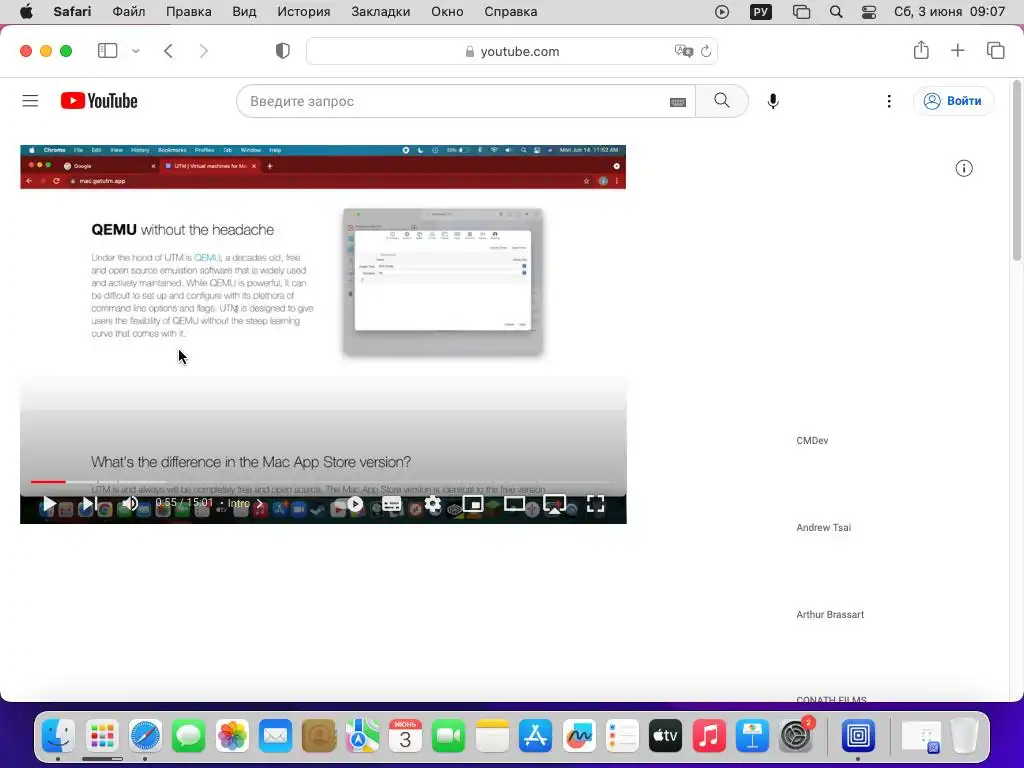
Task: Open Safari privacy report shield
Action: (x=282, y=50)
